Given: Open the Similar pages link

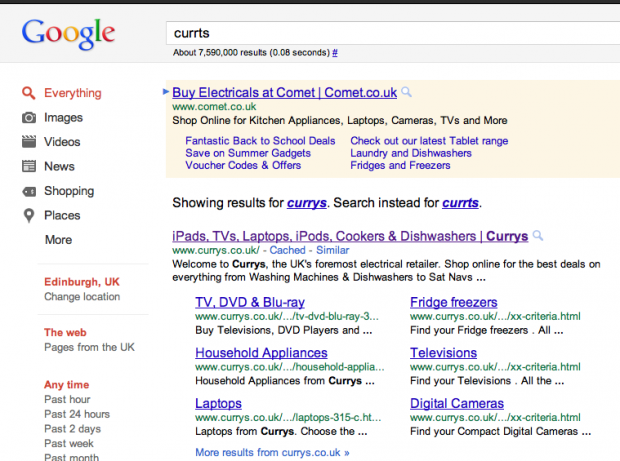Looking at the screenshot, I should pyautogui.click(x=333, y=250).
